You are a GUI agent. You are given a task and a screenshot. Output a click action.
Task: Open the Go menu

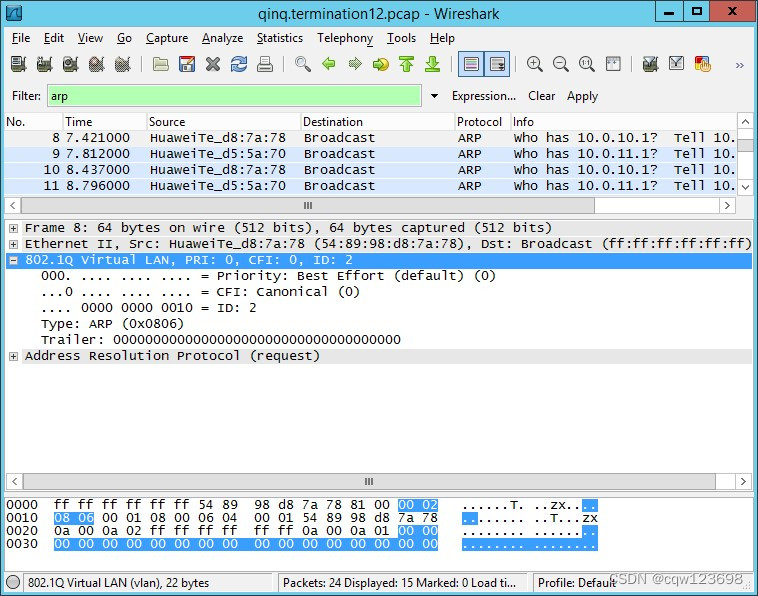pos(124,38)
